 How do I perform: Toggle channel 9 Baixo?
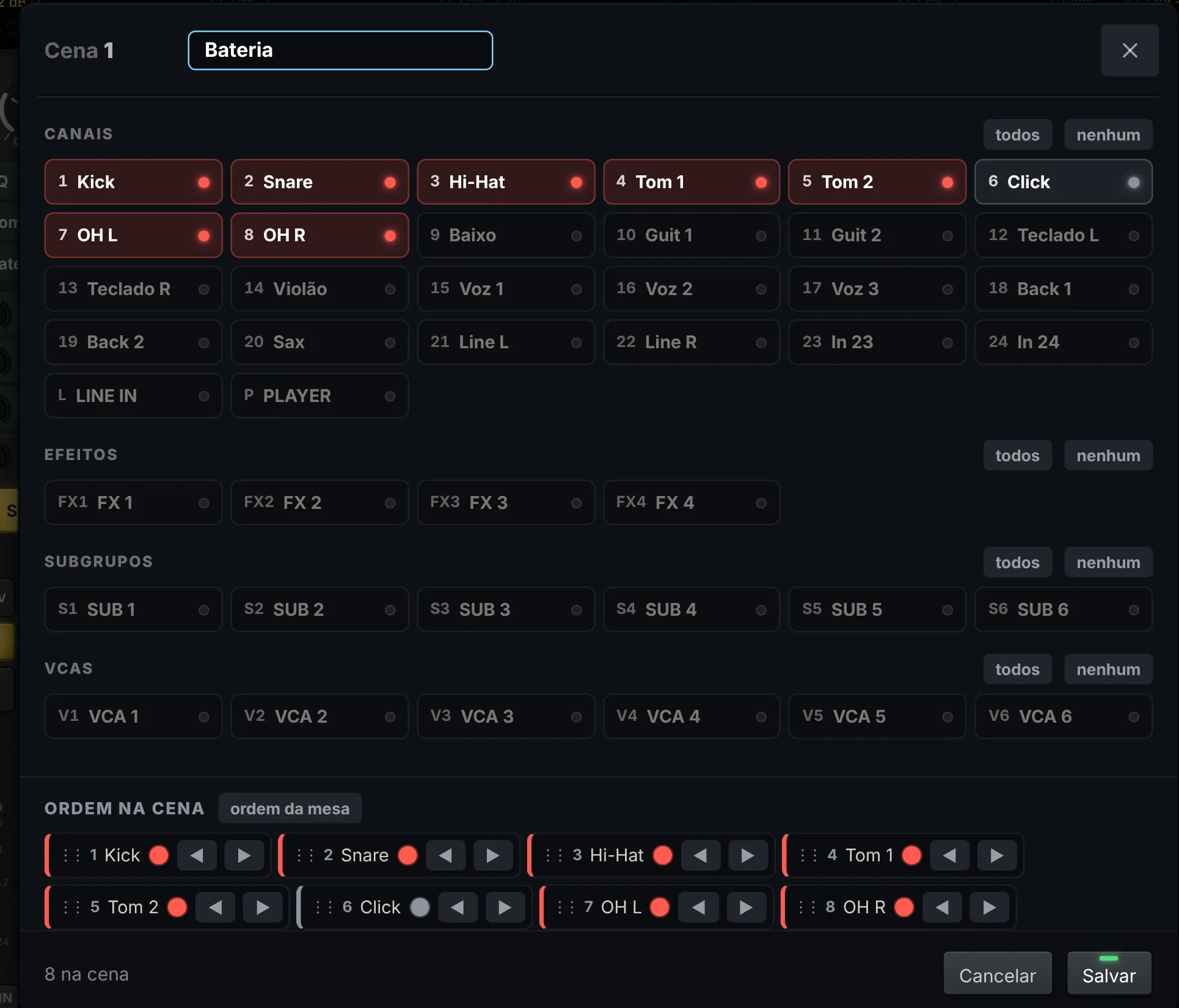[506, 235]
